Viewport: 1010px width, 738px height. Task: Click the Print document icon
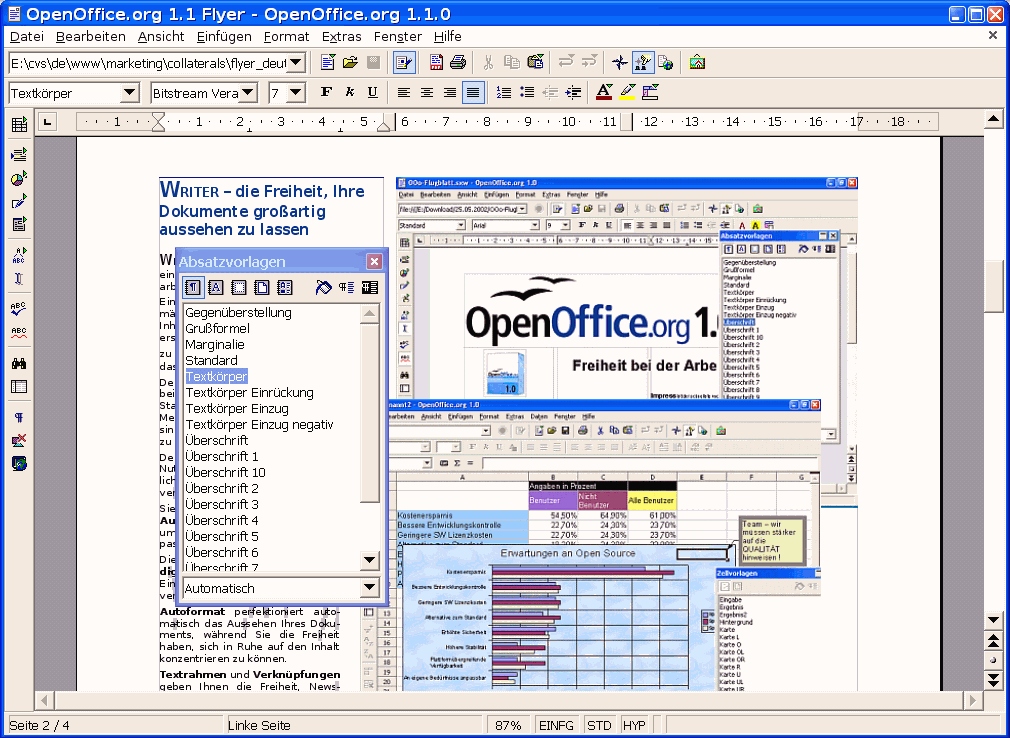coord(458,62)
